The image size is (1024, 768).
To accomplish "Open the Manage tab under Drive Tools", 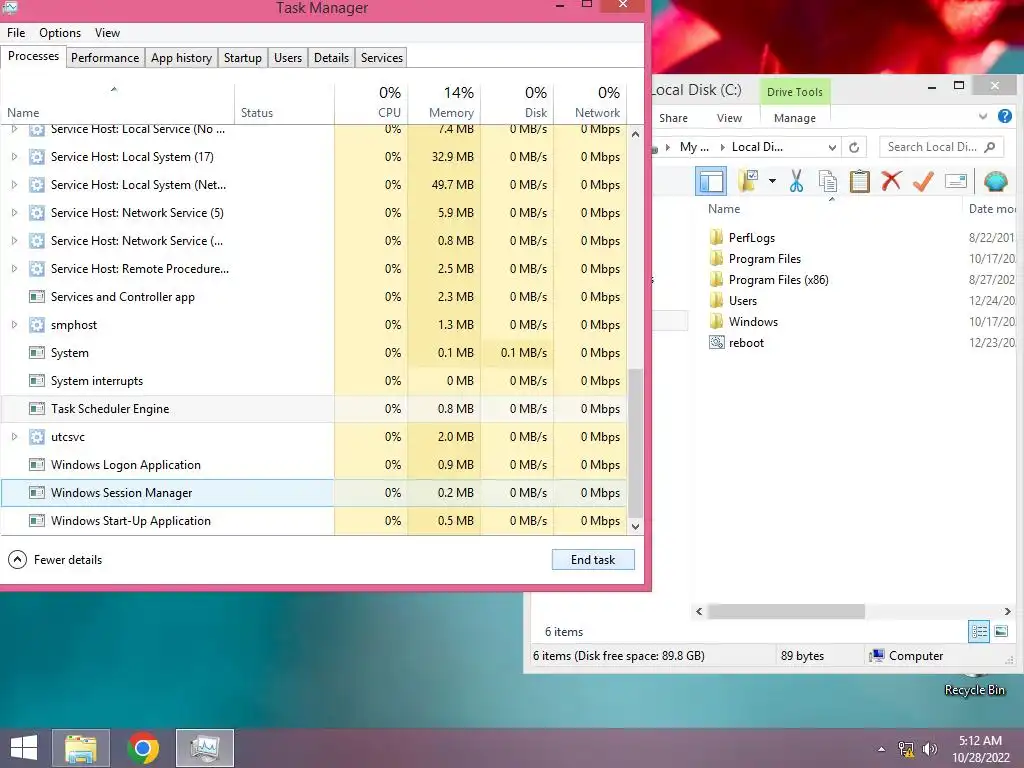I will pyautogui.click(x=795, y=118).
